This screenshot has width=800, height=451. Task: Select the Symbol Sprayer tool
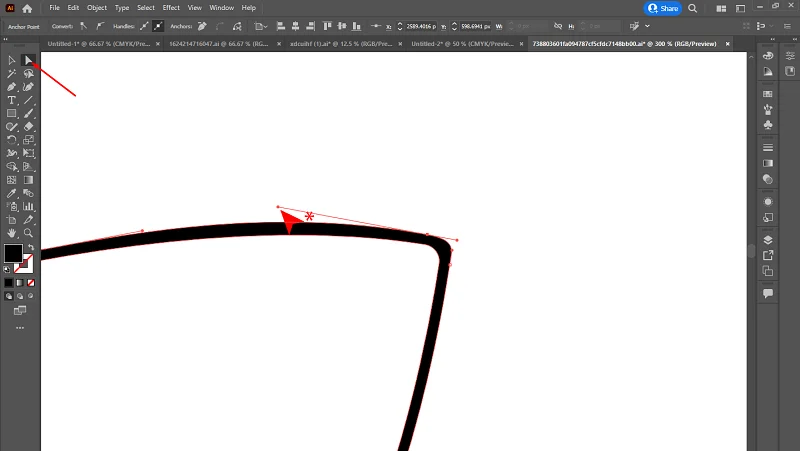(x=12, y=207)
